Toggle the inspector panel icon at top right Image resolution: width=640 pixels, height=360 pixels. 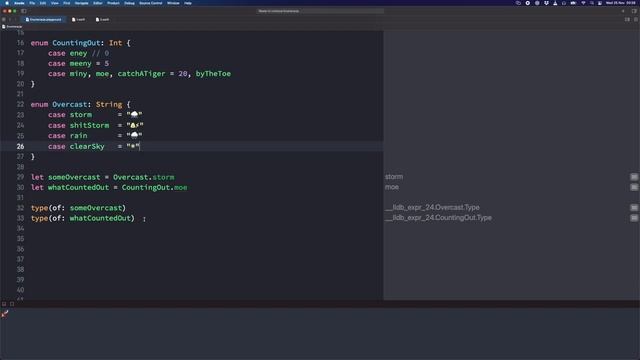point(634,11)
